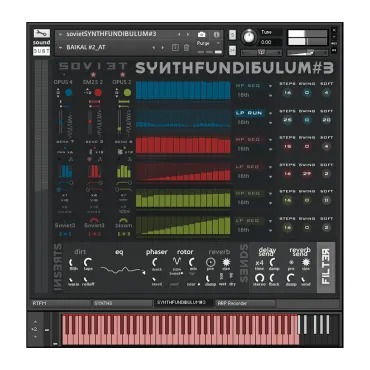370x370 pixels.
Task: Save snapshot with the save icon
Action: 175,48
